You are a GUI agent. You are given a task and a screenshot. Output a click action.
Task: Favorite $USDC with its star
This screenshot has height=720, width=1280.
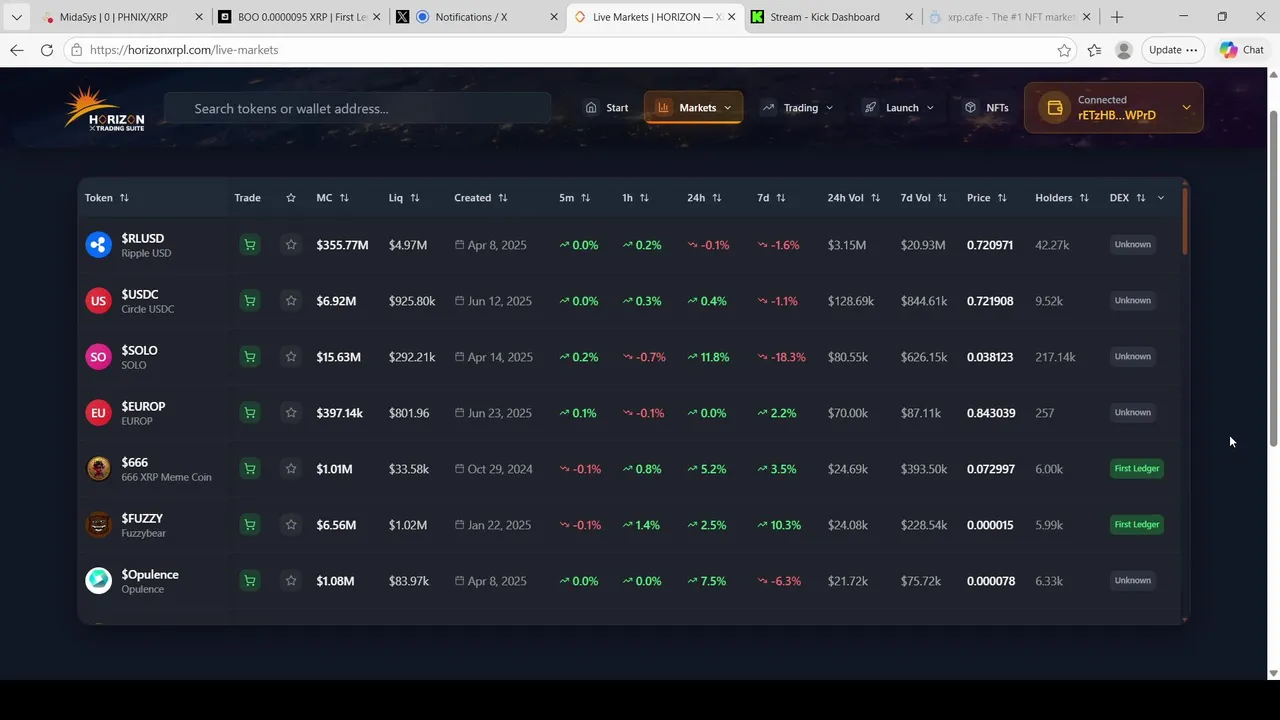pyautogui.click(x=290, y=301)
